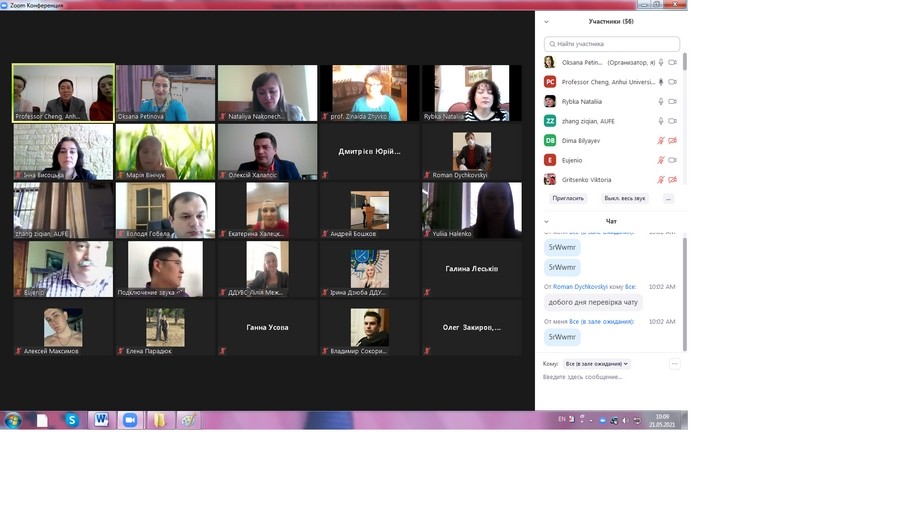900x510 pixels.
Task: Toggle Rybka Nataliia's microphone in the participants list
Action: (x=661, y=102)
